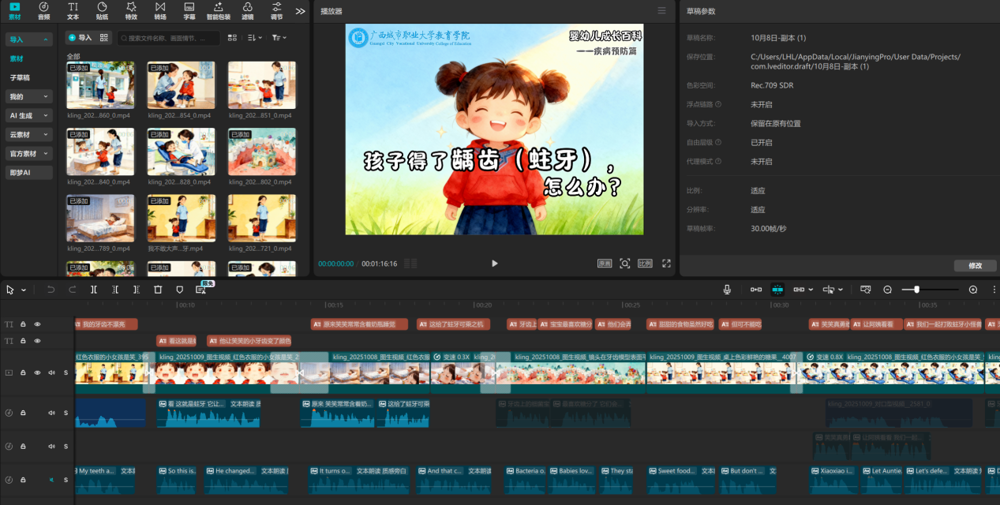Screen dimensions: 1000x505
Task: Select the audio clip 'Sweet food...'
Action: 681,479
